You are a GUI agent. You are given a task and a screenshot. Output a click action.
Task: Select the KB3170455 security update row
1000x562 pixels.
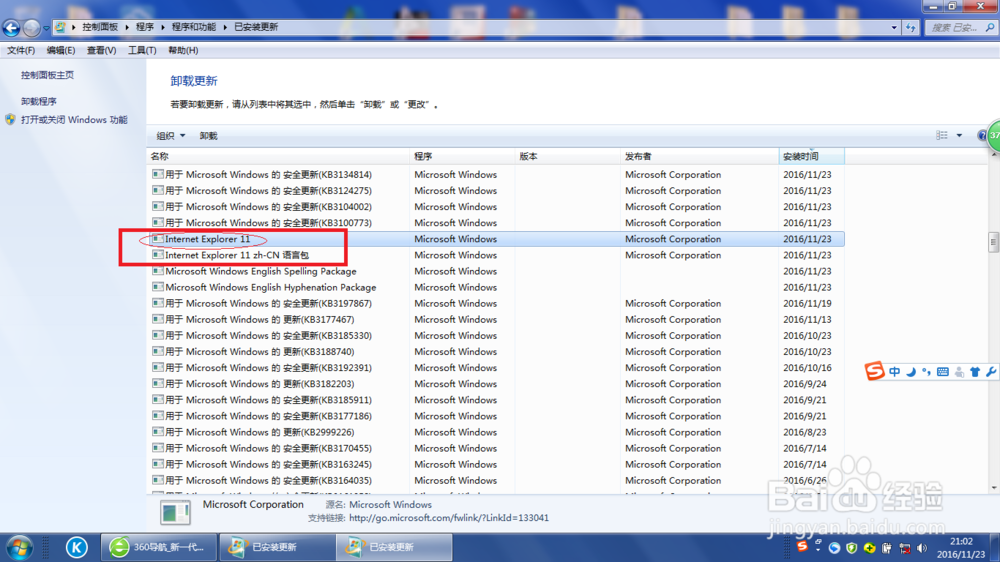[496, 448]
